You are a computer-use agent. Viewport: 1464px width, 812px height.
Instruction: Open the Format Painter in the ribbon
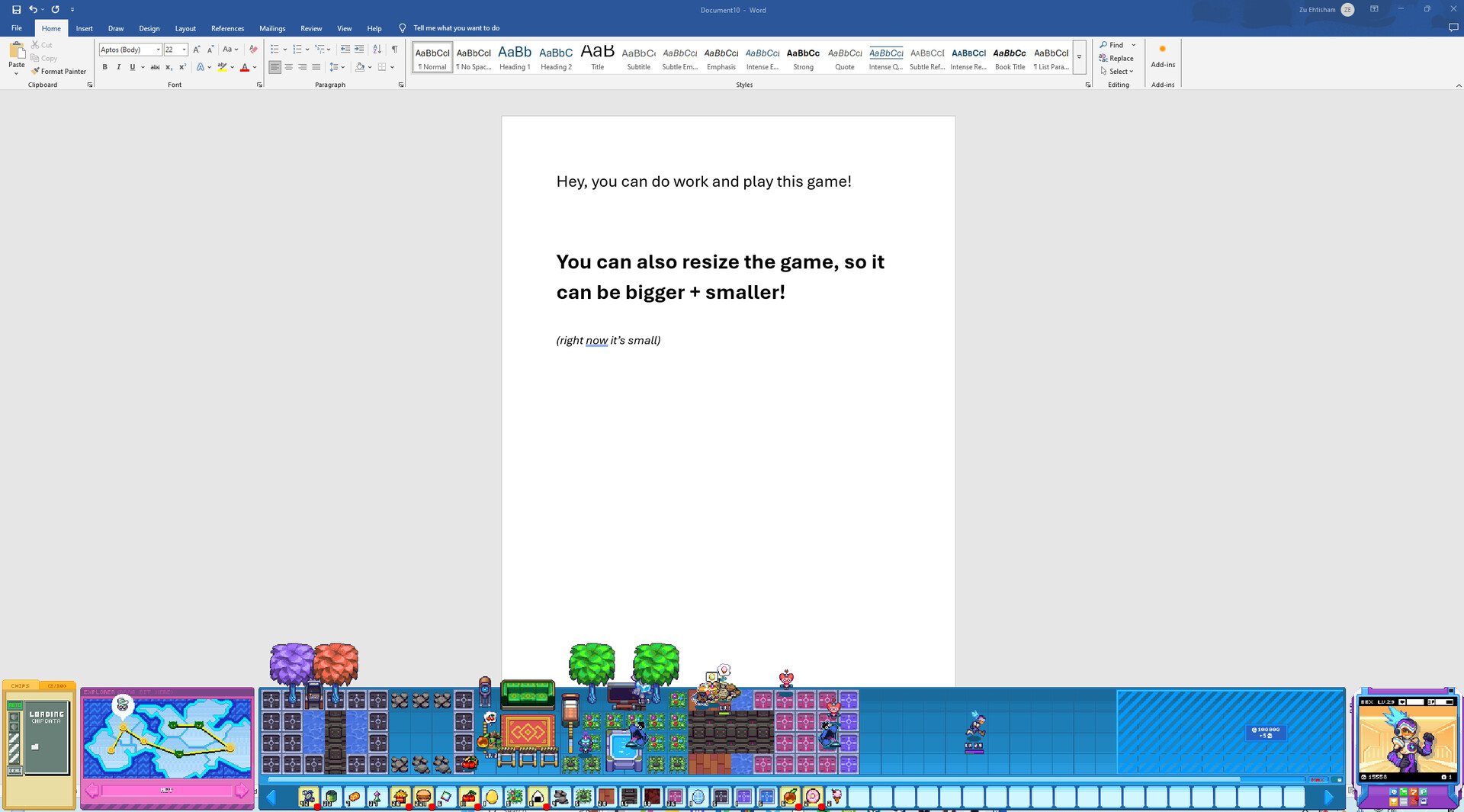[x=60, y=72]
